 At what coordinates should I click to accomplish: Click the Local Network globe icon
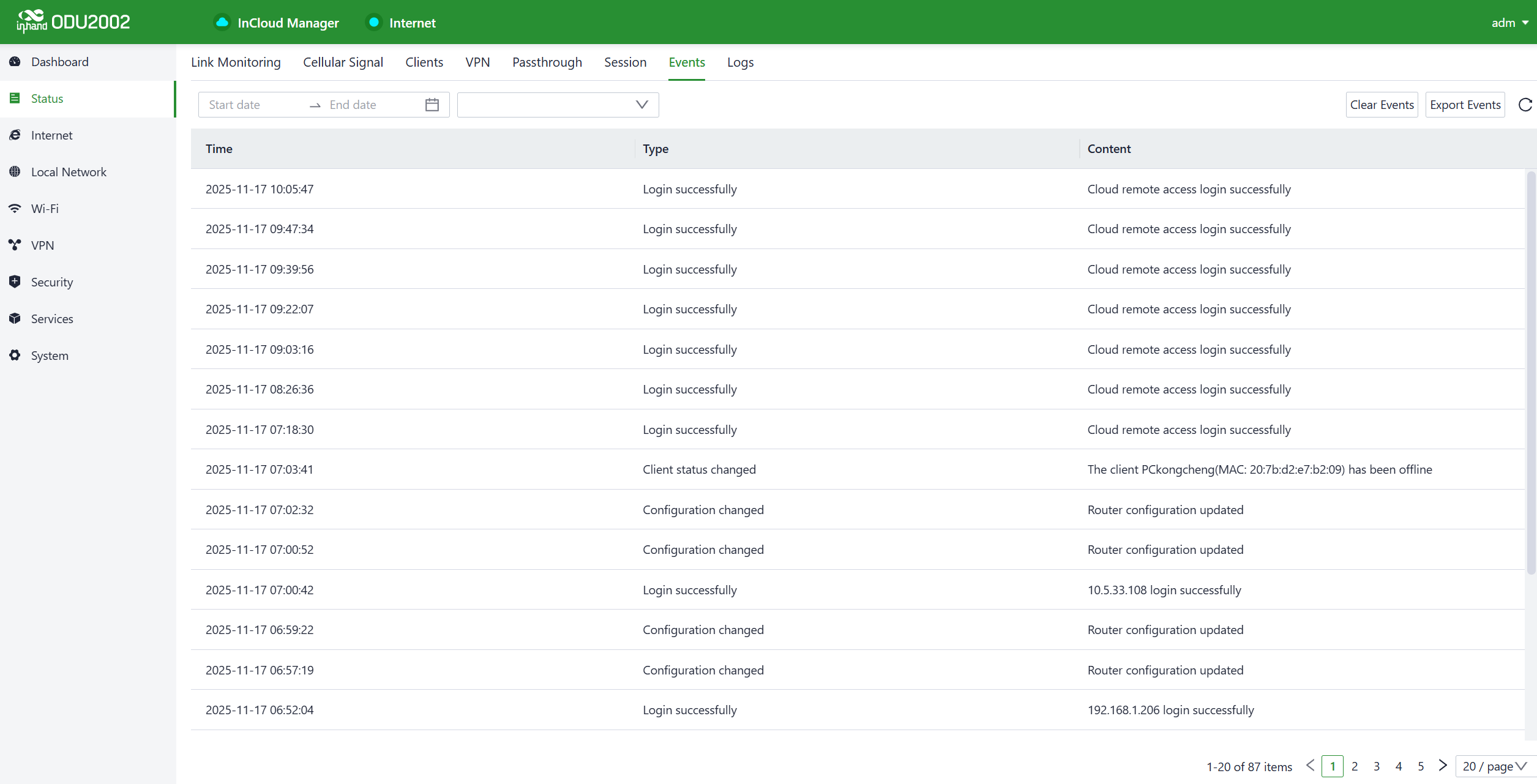tap(15, 172)
